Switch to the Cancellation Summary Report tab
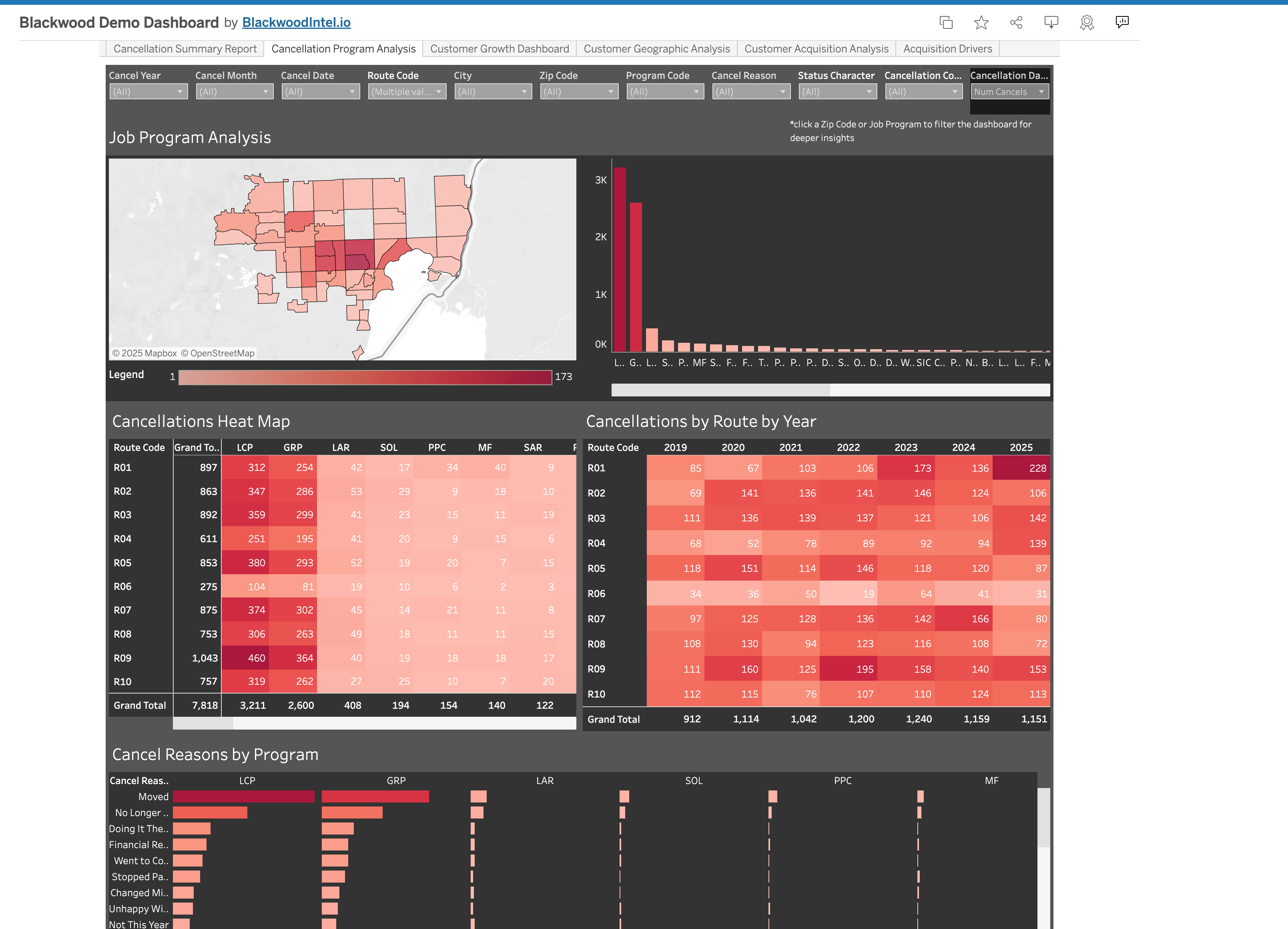The width and height of the screenshot is (1288, 929). pos(183,48)
